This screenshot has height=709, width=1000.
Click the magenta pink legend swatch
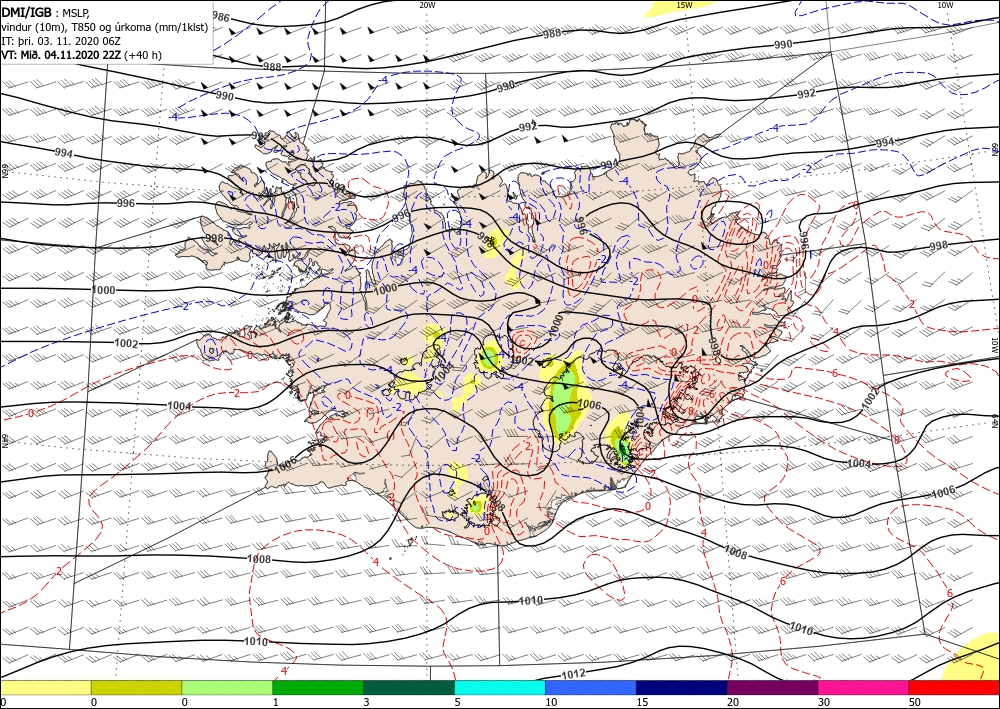pyautogui.click(x=864, y=687)
